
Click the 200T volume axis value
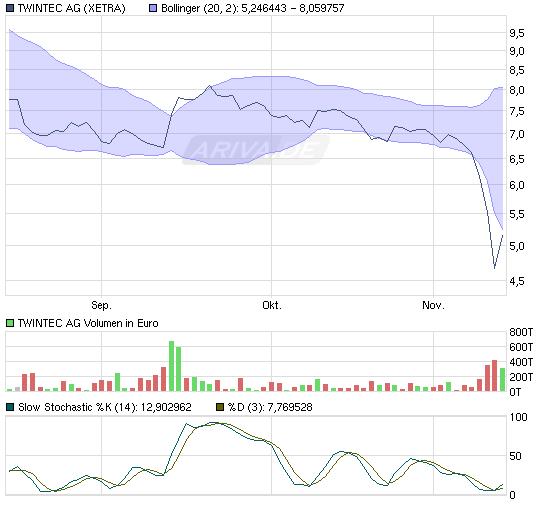(521, 377)
